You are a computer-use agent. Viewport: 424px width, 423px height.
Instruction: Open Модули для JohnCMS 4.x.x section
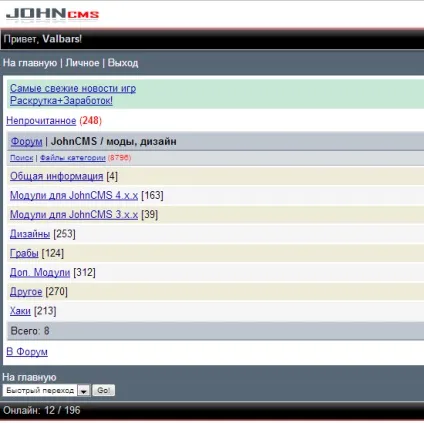pyautogui.click(x=74, y=195)
